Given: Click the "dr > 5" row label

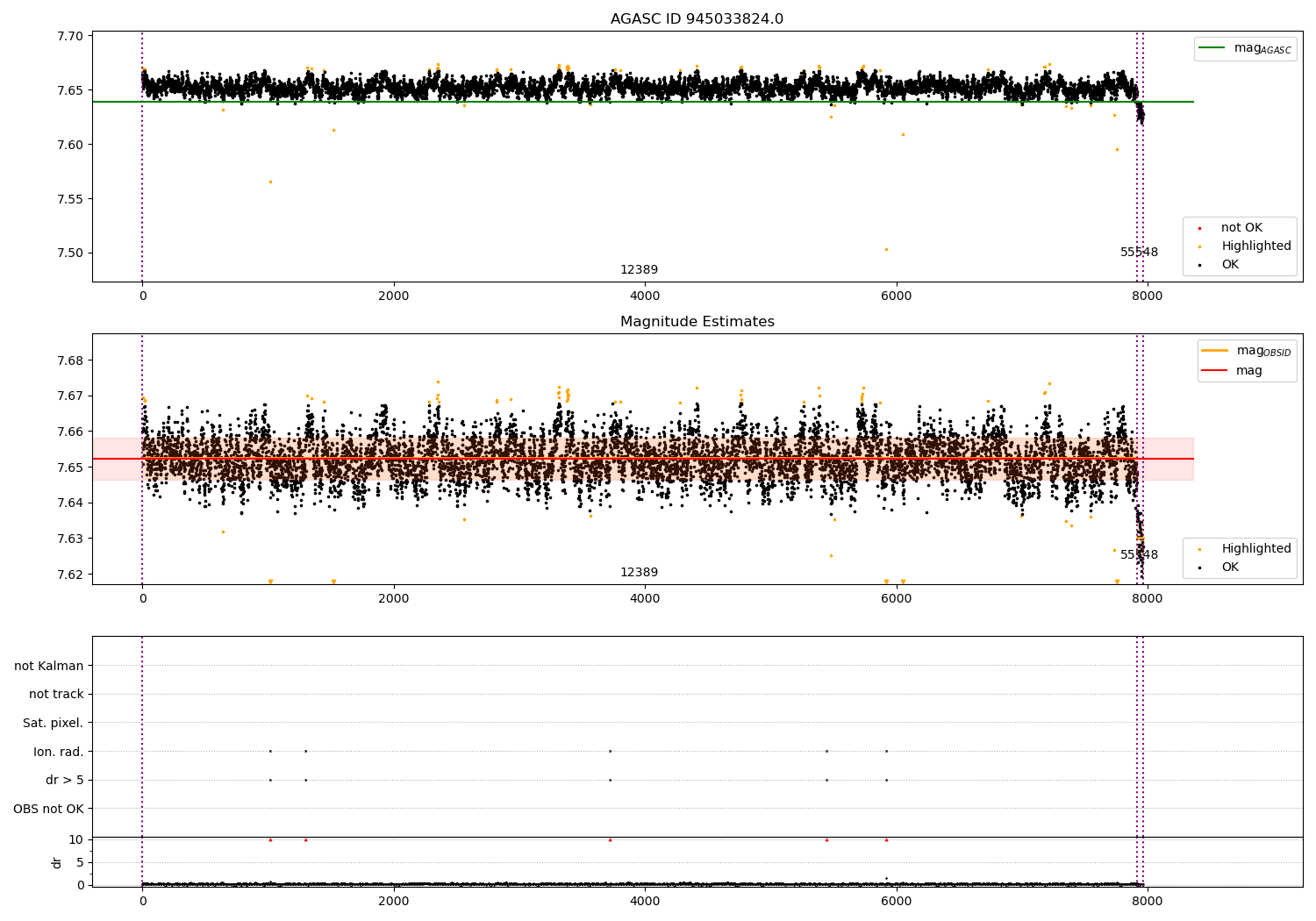Looking at the screenshot, I should point(65,780).
